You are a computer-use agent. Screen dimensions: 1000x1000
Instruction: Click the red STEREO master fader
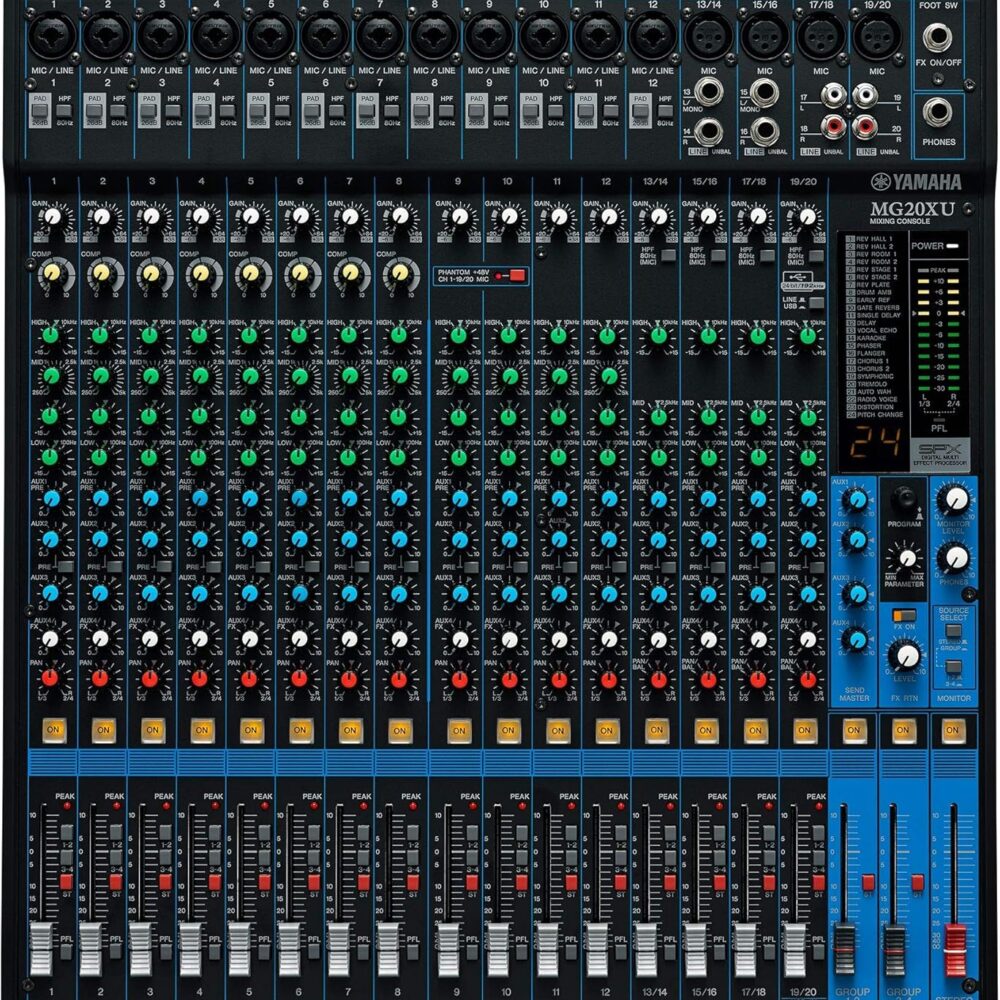coord(955,950)
